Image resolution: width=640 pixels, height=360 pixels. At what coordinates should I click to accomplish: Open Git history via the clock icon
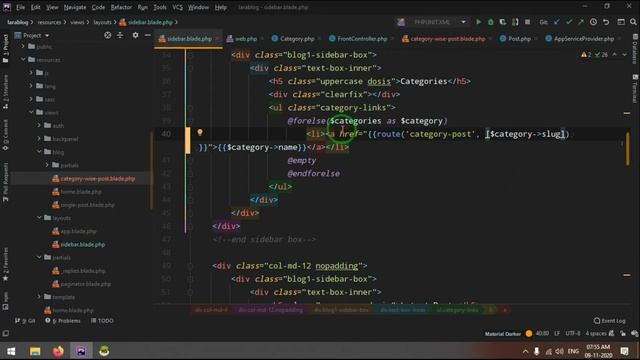click(593, 22)
